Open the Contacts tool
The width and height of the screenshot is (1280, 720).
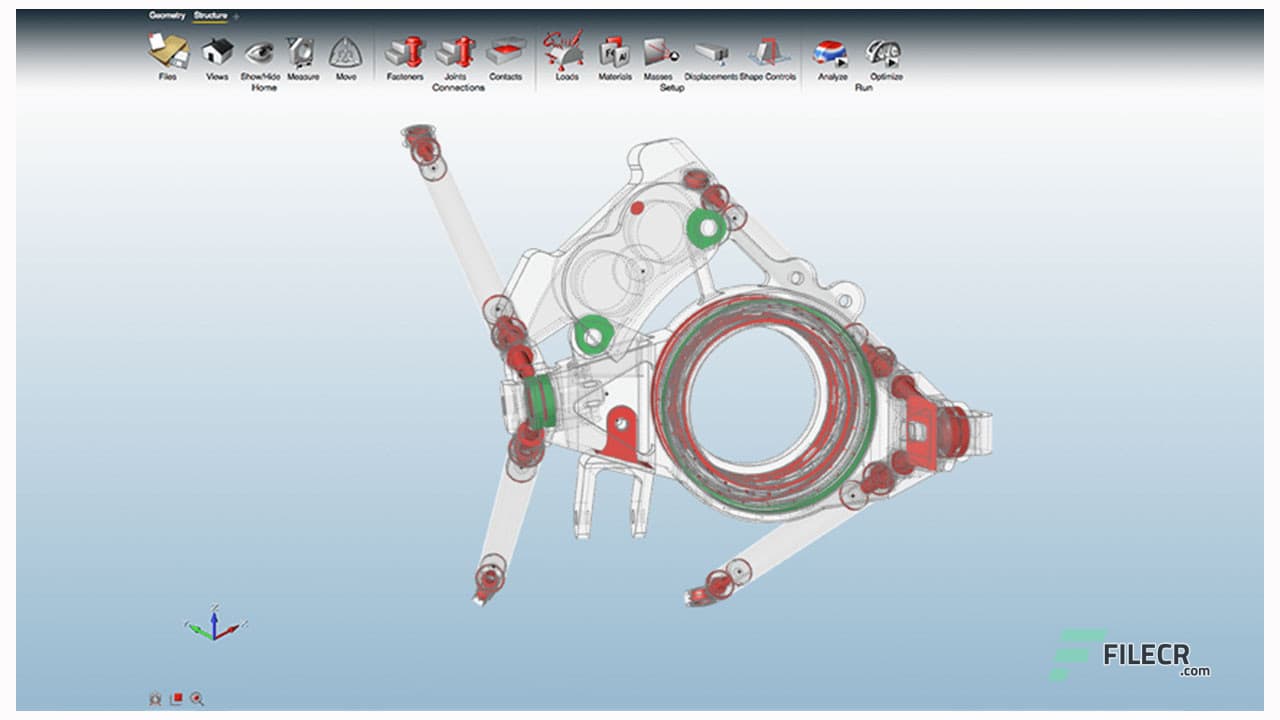[x=504, y=55]
